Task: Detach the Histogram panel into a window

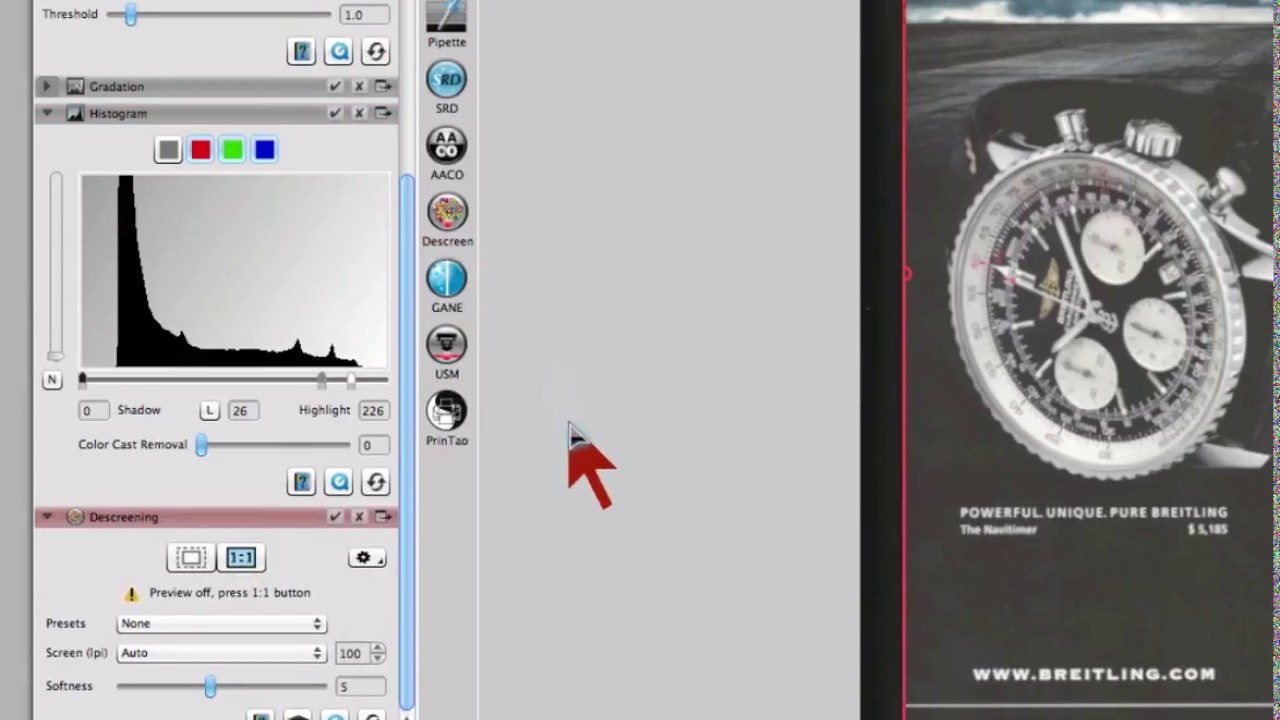Action: [x=383, y=113]
